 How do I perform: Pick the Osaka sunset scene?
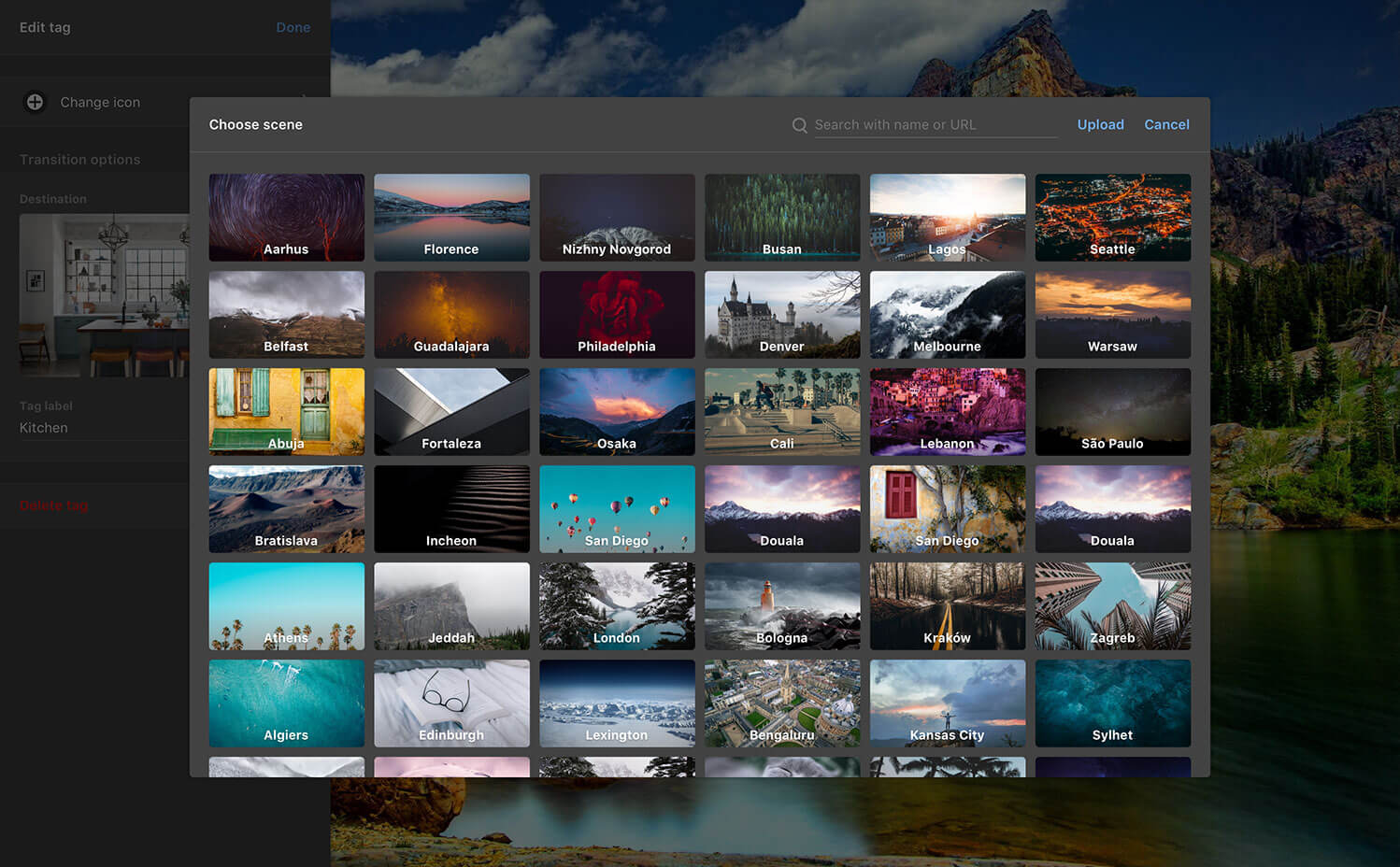pos(617,411)
